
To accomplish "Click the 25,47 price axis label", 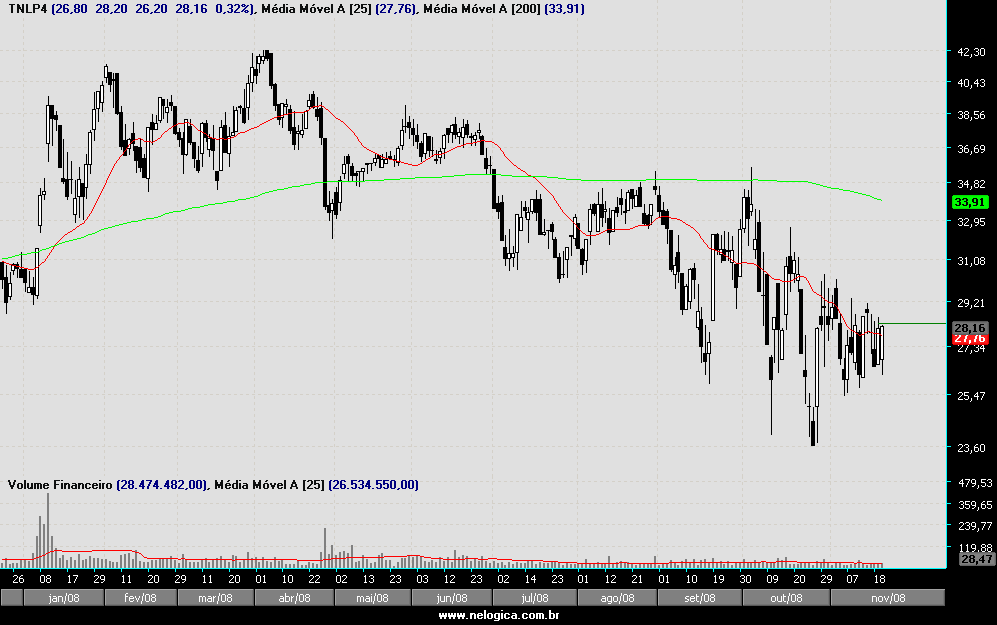I will click(971, 396).
